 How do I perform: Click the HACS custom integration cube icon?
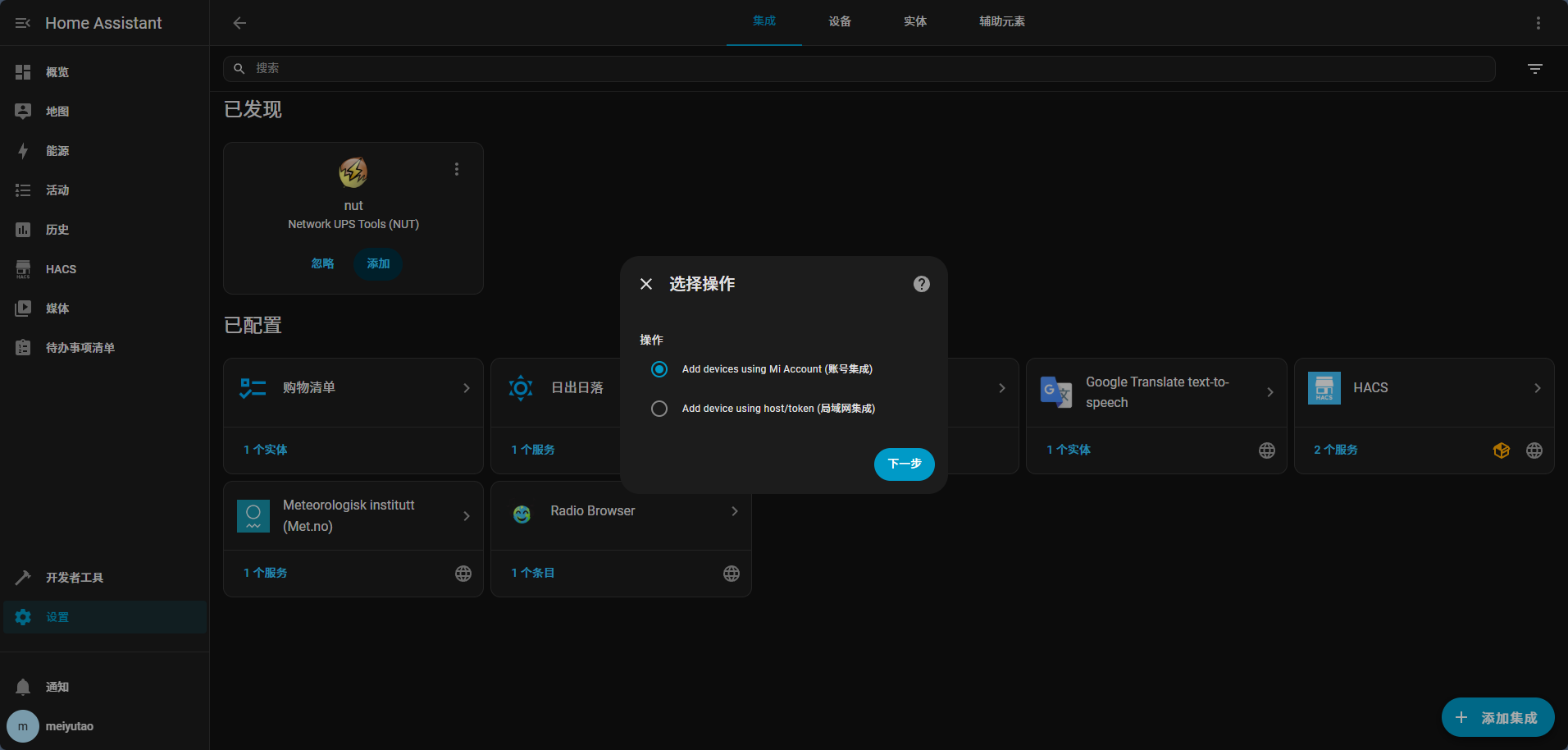pos(1501,450)
